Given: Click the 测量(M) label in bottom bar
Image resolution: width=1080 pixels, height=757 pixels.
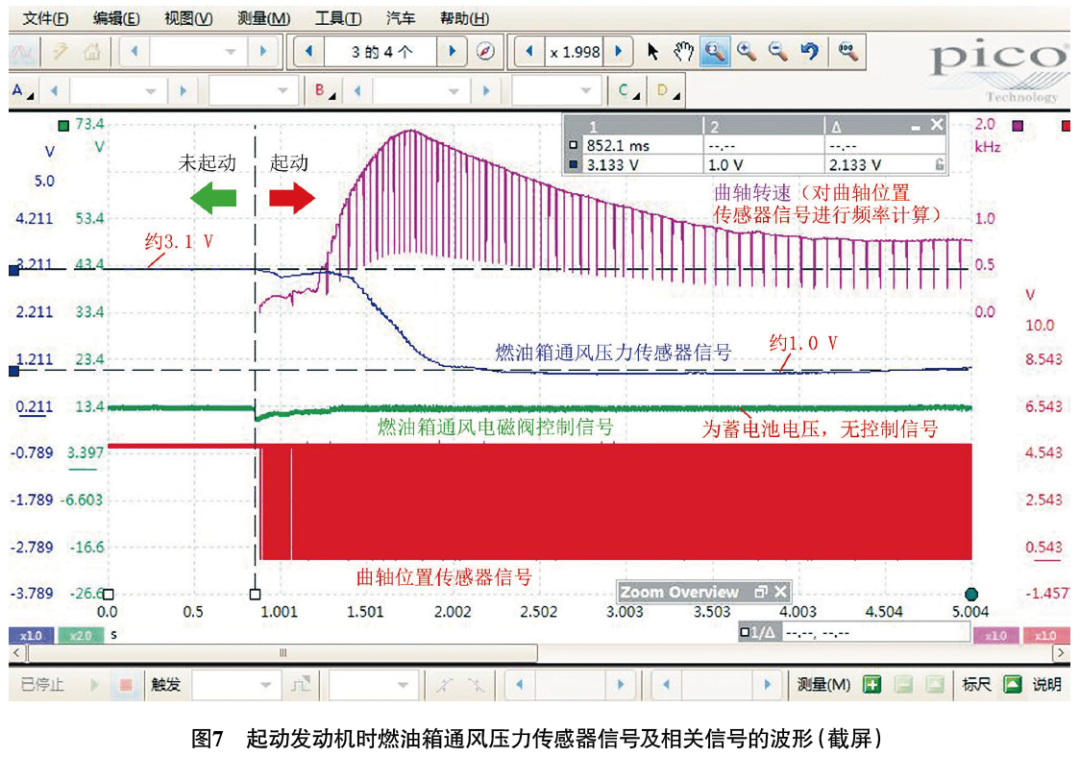Looking at the screenshot, I should [823, 685].
